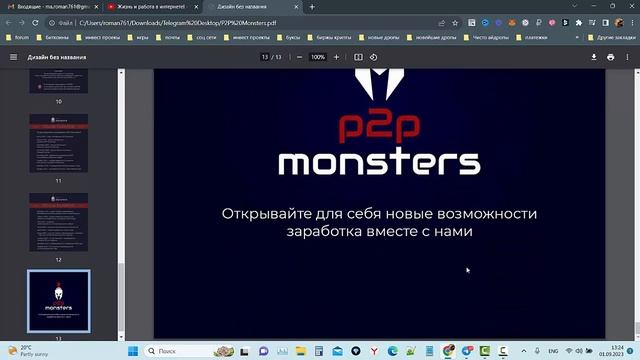Open Yandex browser from taskbar
This screenshot has height=360, width=640.
pyautogui.click(x=374, y=351)
